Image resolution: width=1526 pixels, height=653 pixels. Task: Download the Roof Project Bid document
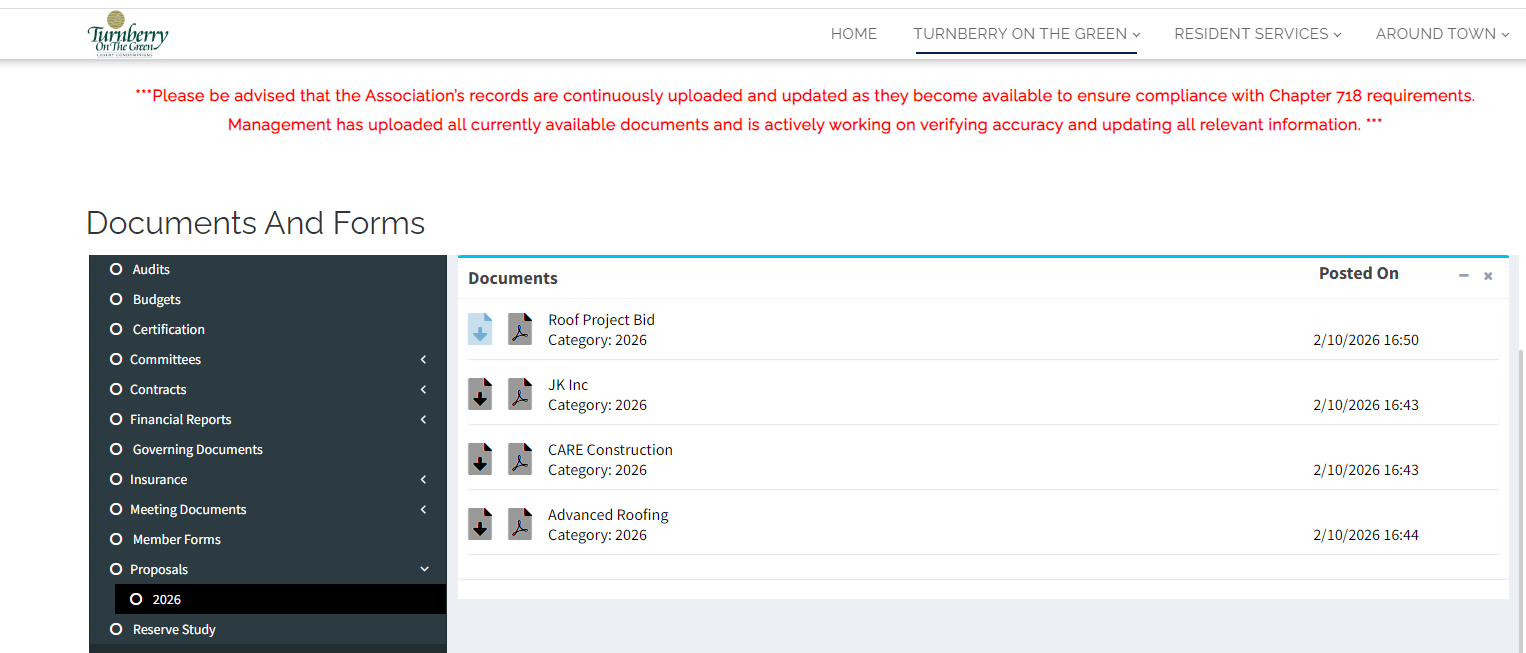point(480,329)
